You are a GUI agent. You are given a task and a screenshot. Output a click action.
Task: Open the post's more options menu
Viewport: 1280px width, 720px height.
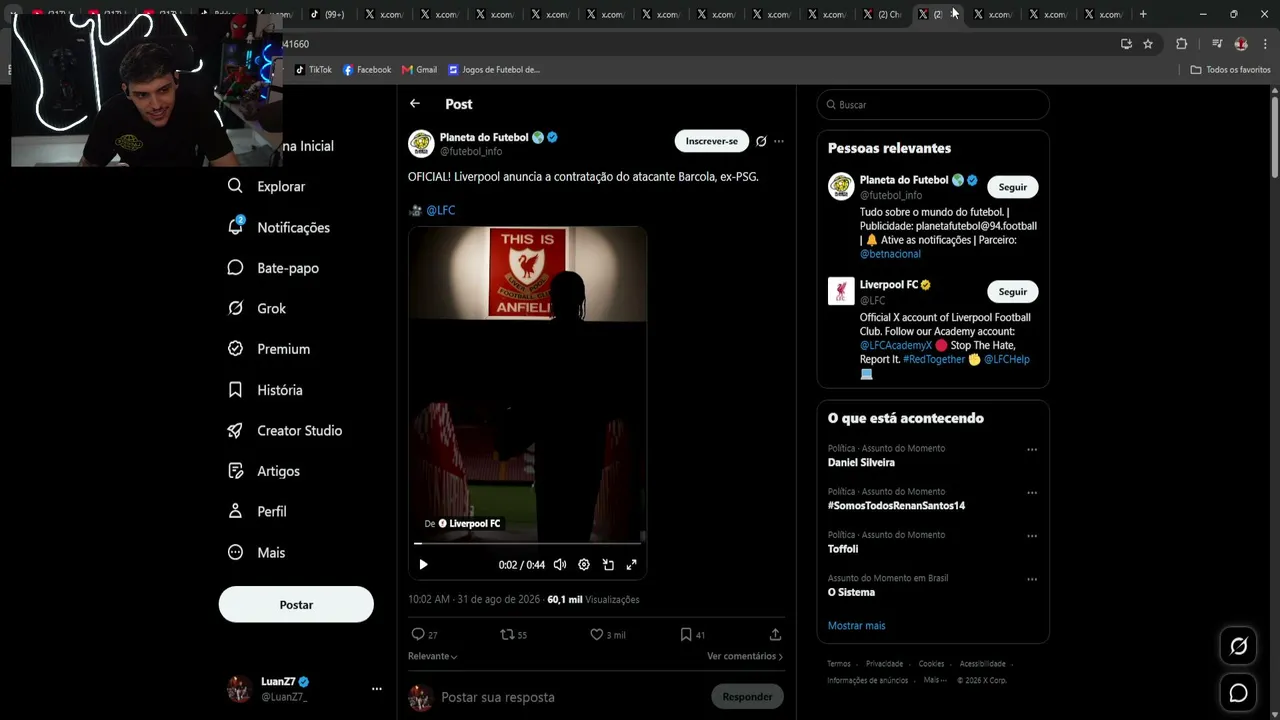pos(779,142)
